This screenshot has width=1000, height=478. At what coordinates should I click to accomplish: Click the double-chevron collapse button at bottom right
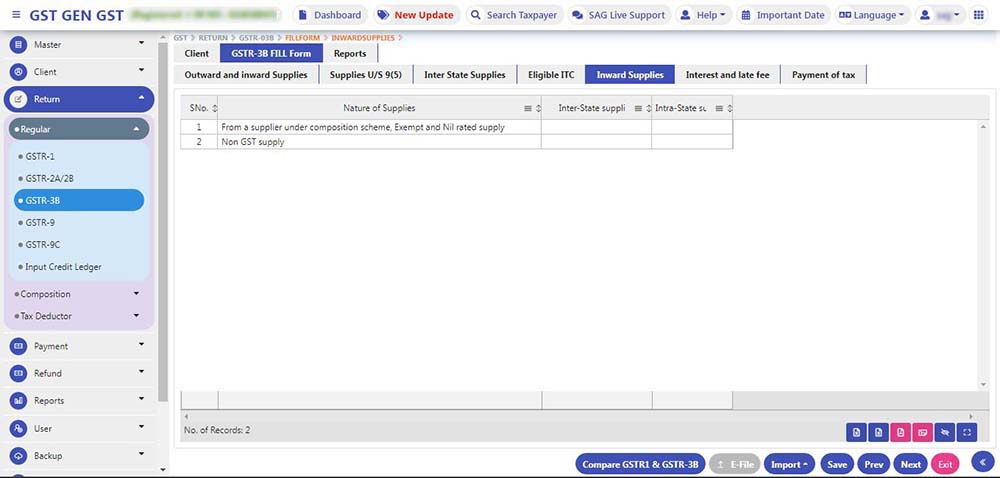tap(982, 462)
